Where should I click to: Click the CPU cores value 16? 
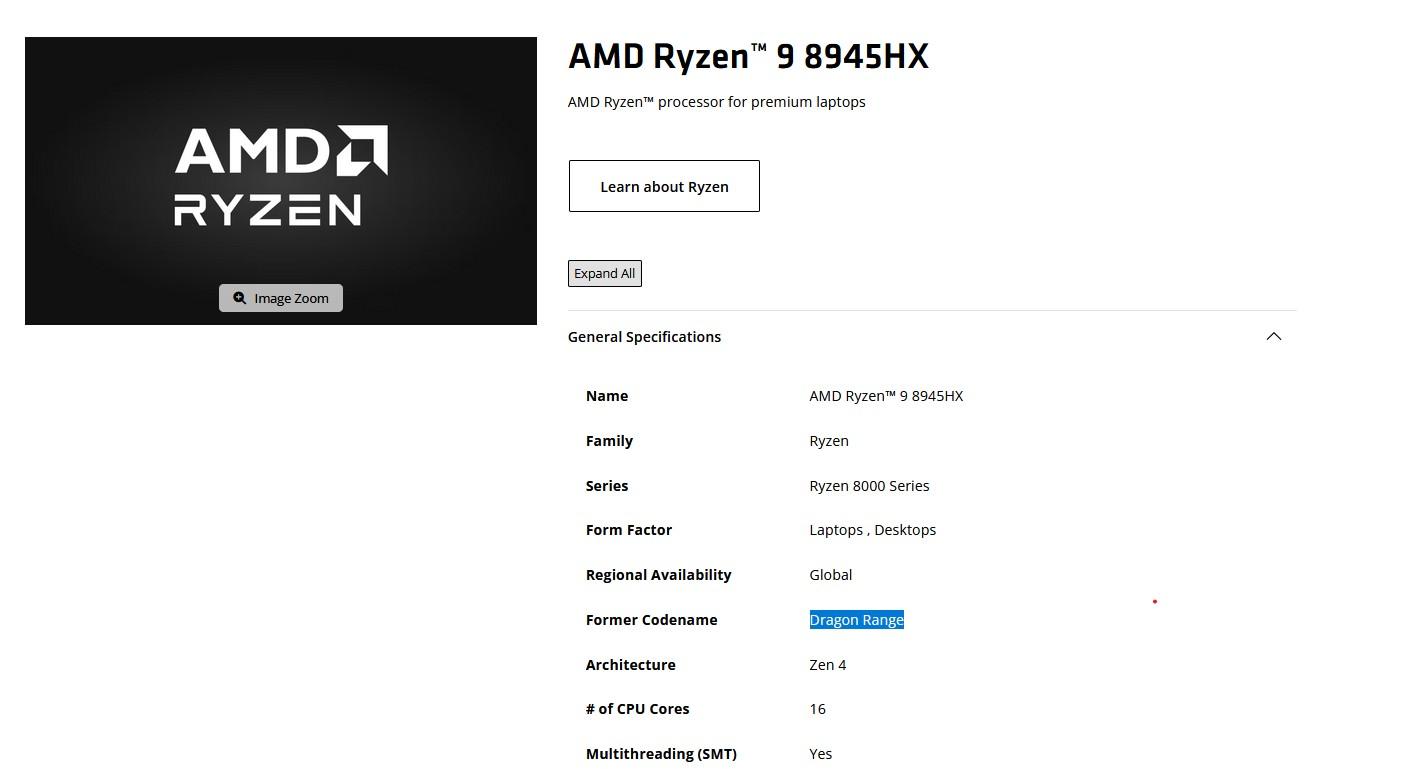pos(817,709)
